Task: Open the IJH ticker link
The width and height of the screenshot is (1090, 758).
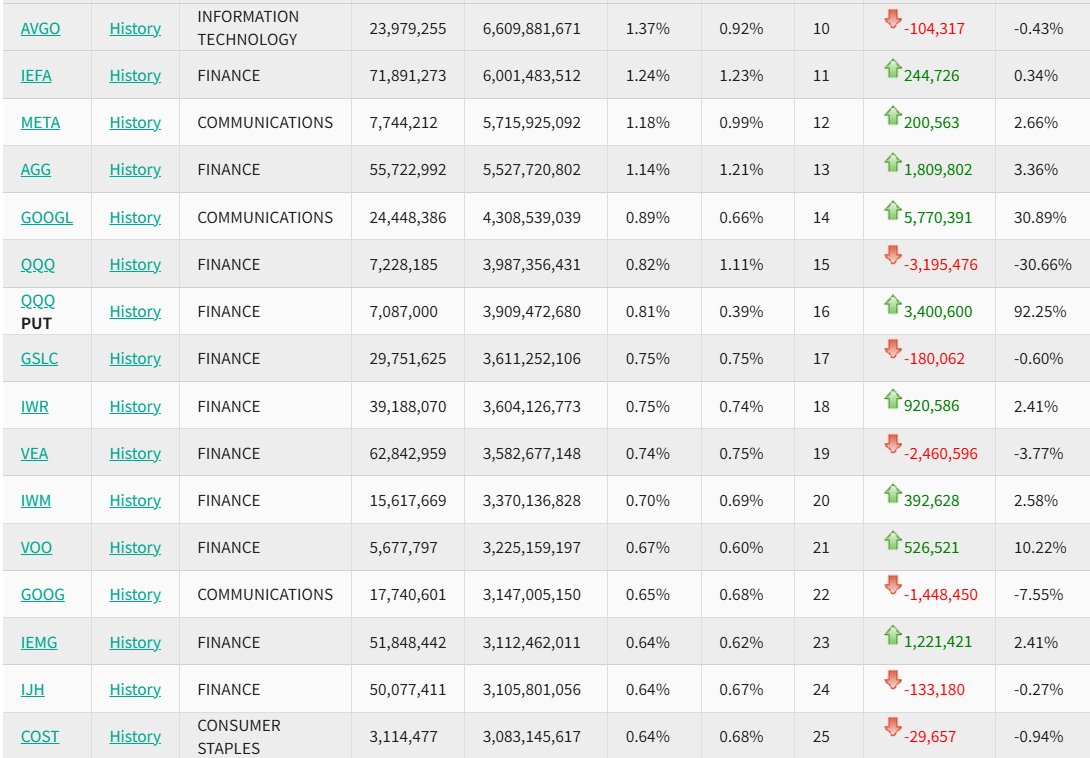Action: point(32,690)
